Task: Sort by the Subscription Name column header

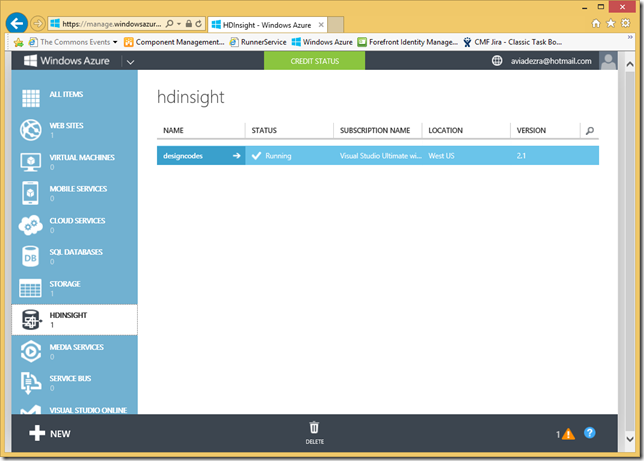Action: pyautogui.click(x=375, y=130)
